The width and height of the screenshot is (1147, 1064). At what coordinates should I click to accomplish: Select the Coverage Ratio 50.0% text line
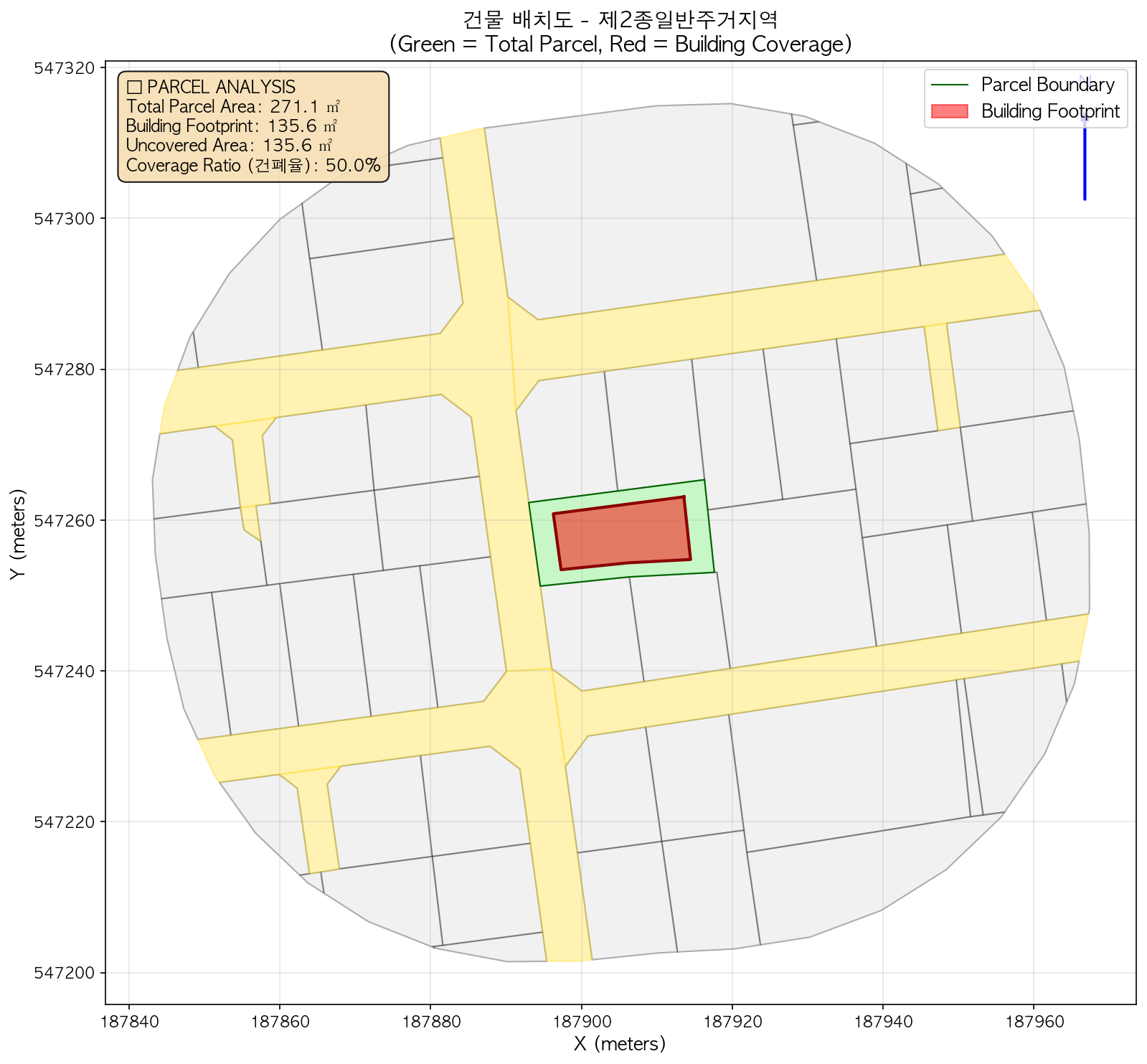pyautogui.click(x=252, y=166)
